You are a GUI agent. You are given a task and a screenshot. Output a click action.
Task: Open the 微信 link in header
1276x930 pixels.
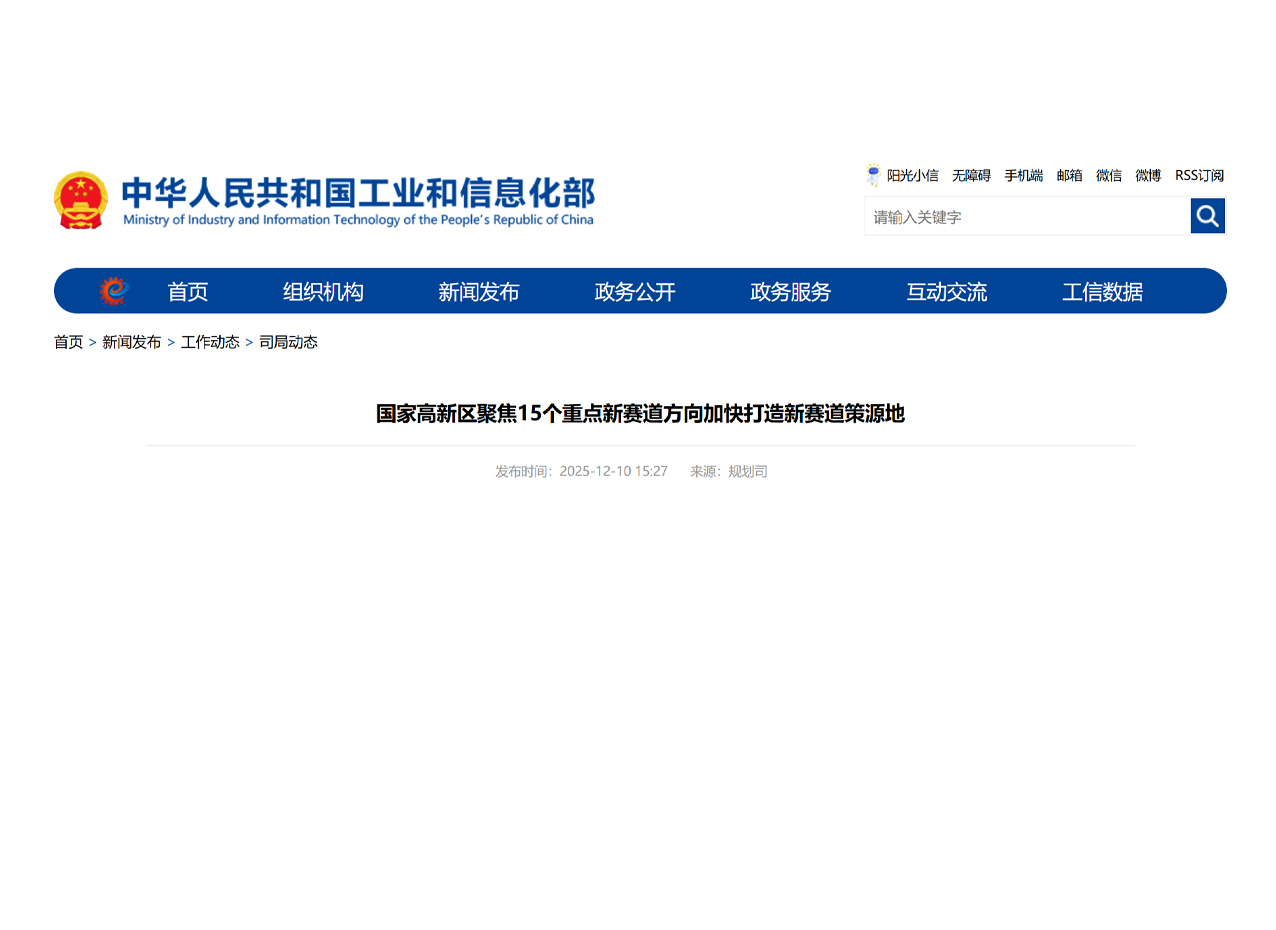click(1108, 176)
